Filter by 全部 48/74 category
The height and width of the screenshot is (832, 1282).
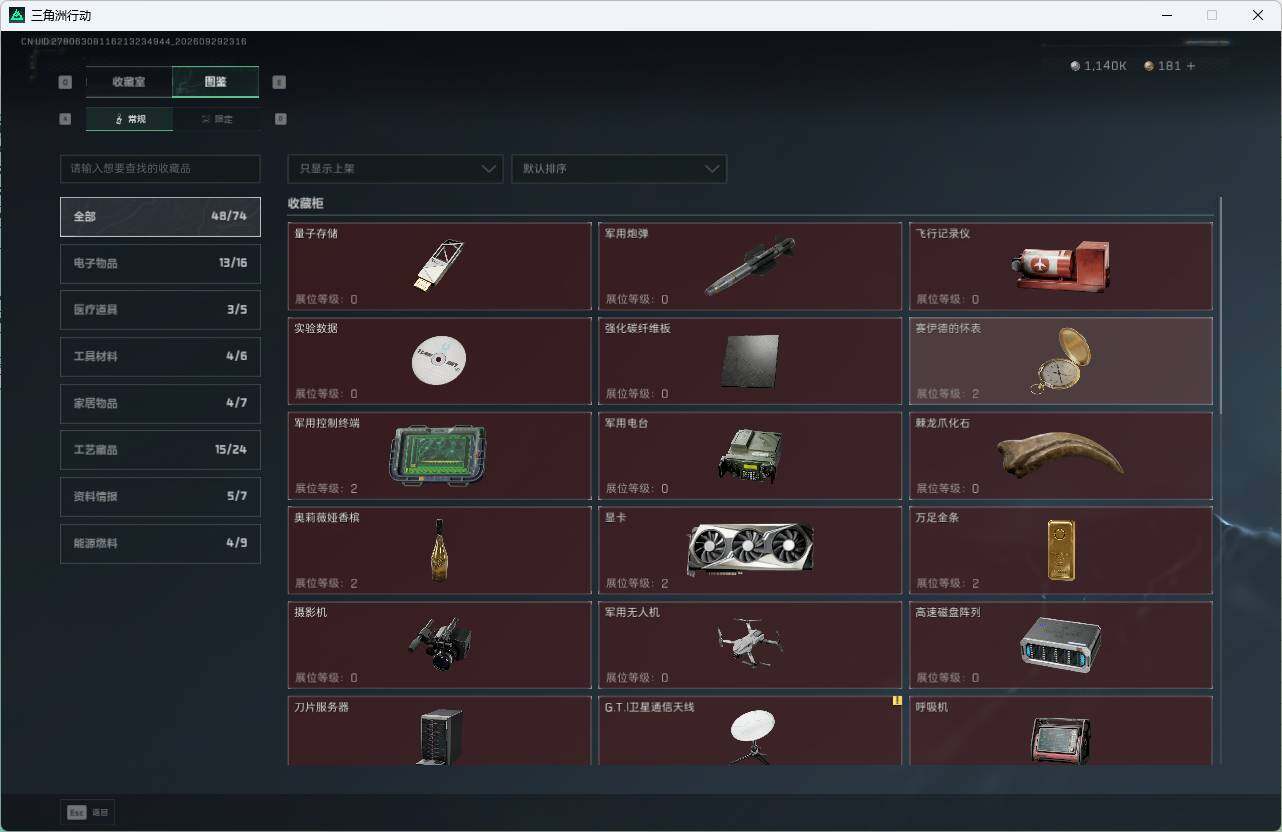pos(160,216)
